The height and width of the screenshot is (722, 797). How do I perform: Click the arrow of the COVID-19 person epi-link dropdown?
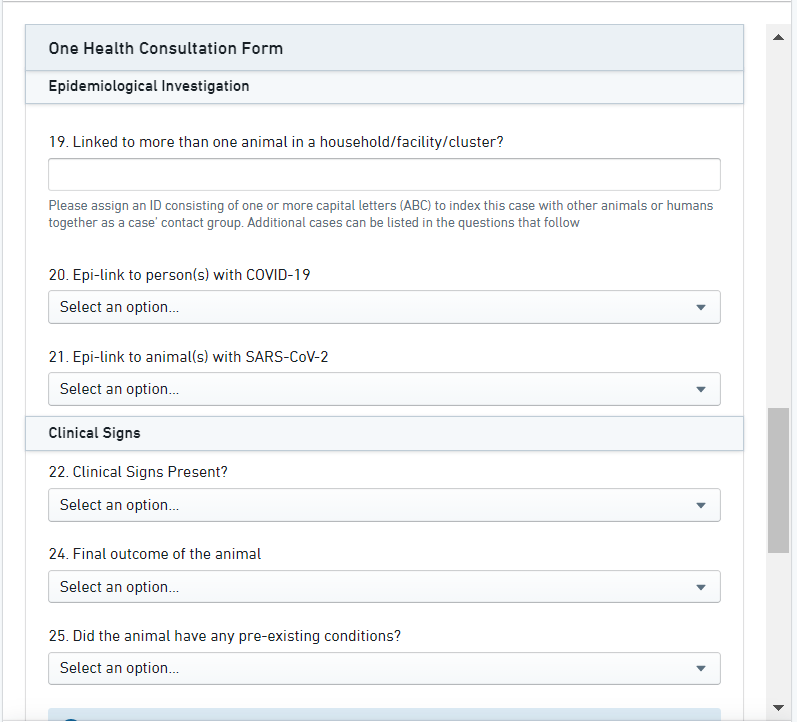coord(700,307)
